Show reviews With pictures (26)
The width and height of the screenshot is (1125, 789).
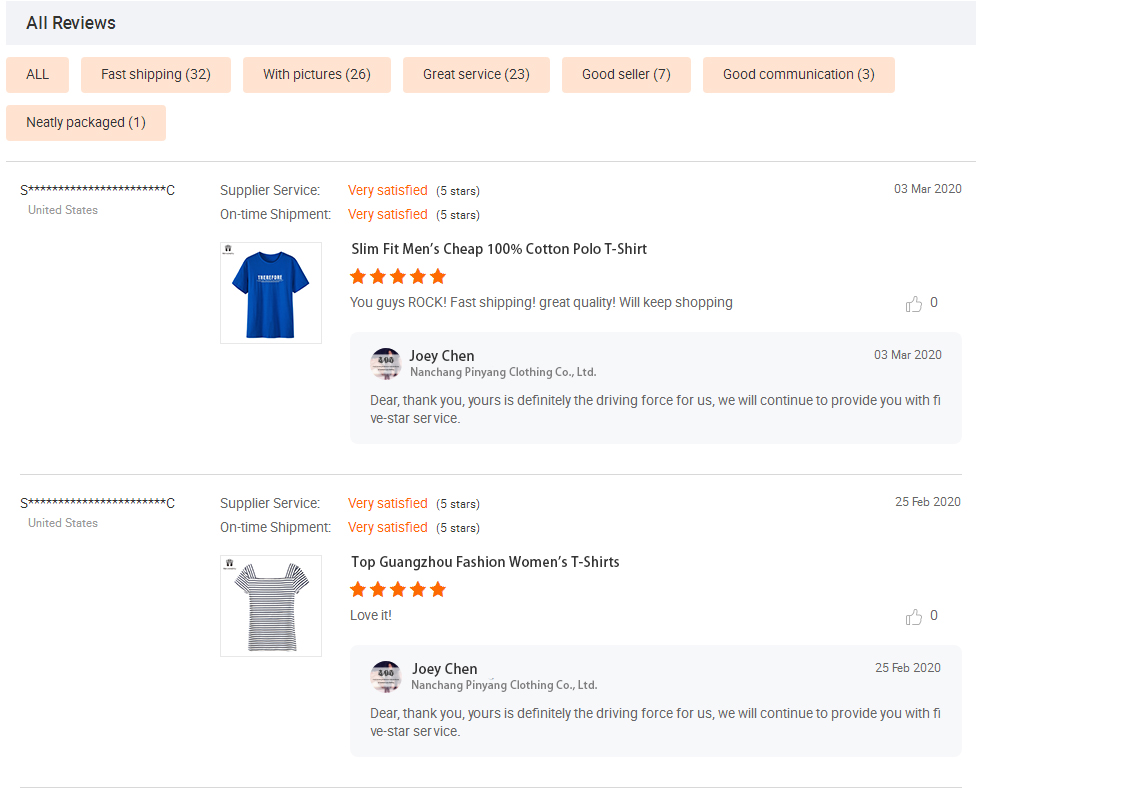[x=316, y=75]
